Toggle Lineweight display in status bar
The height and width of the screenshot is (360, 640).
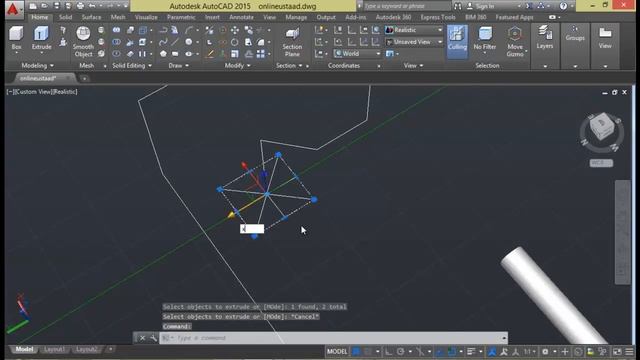click(x=471, y=351)
